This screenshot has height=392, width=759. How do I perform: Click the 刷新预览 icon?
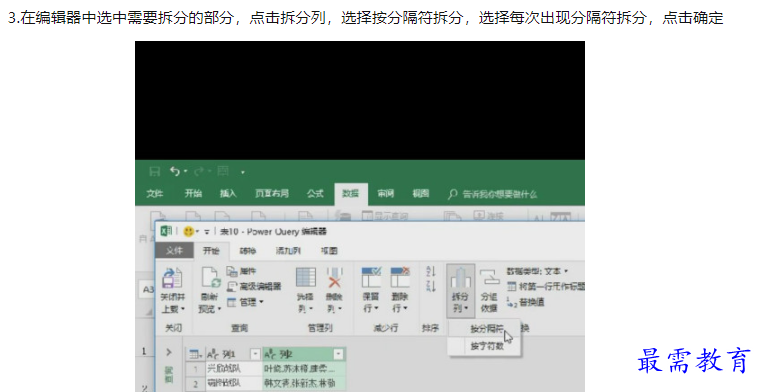coord(211,278)
